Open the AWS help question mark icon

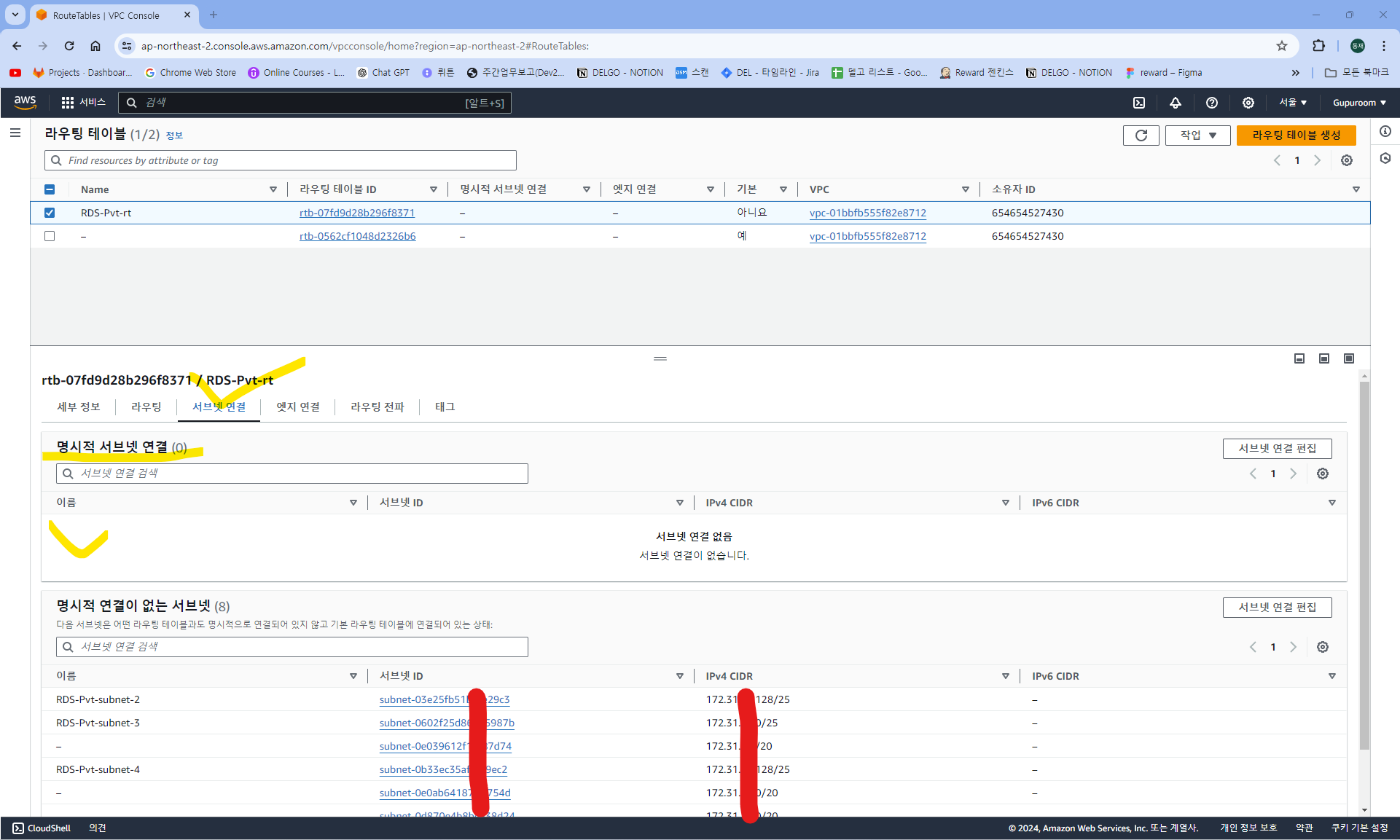coord(1212,103)
